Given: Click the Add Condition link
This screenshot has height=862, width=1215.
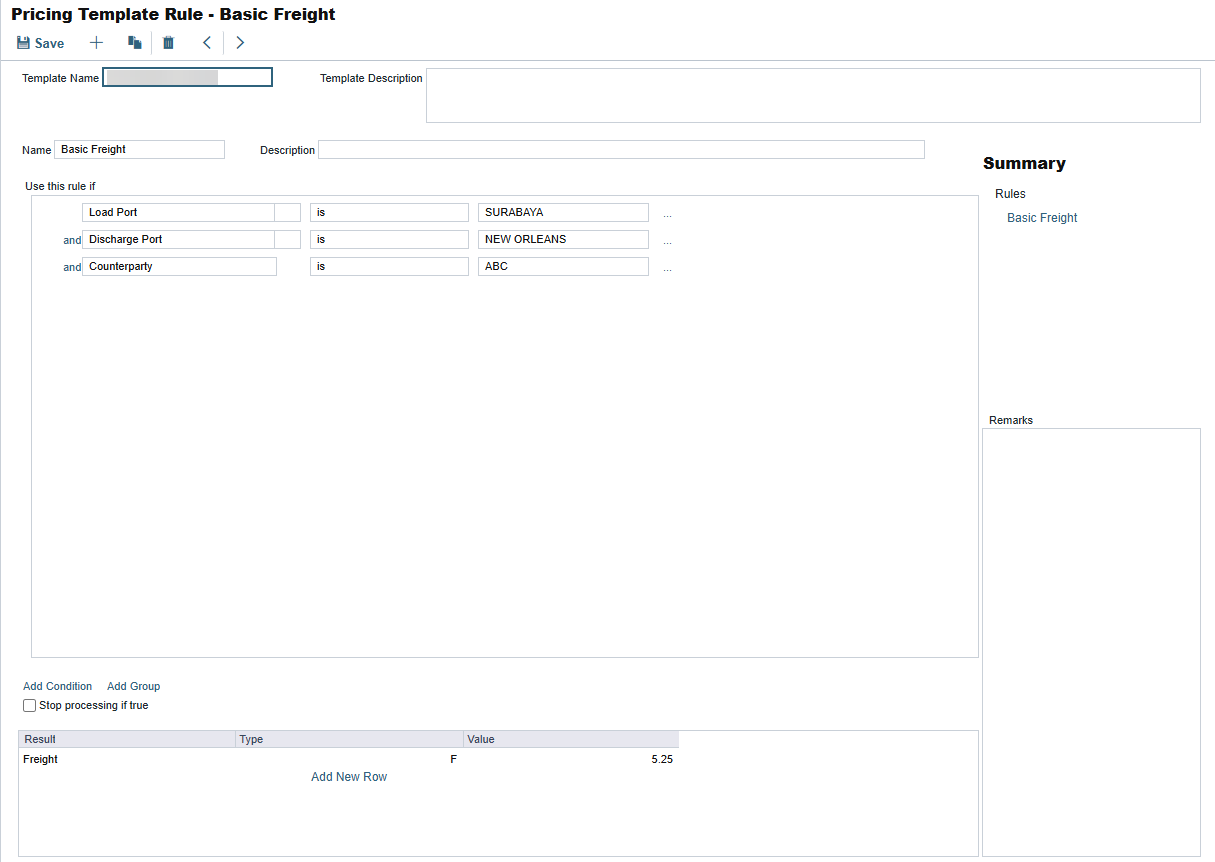Looking at the screenshot, I should coord(57,687).
